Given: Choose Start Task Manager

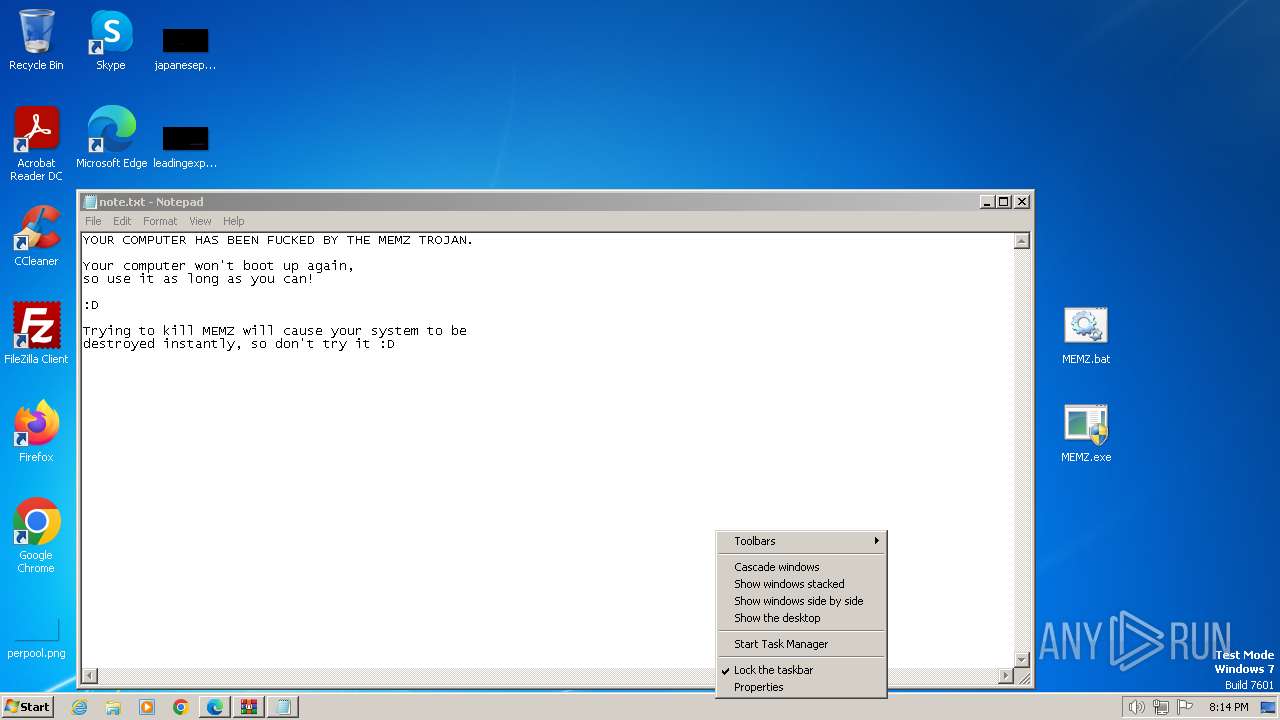Looking at the screenshot, I should 801,644.
